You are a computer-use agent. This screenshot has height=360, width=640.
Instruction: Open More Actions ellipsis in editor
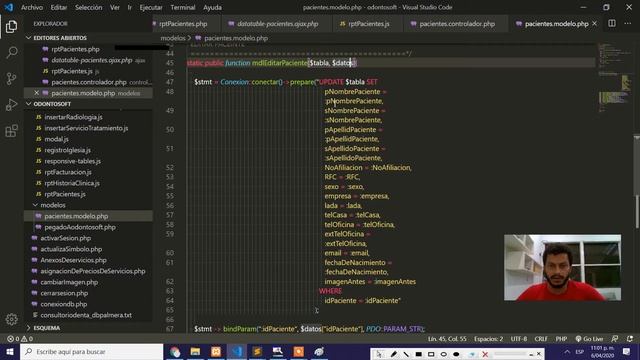tap(628, 24)
